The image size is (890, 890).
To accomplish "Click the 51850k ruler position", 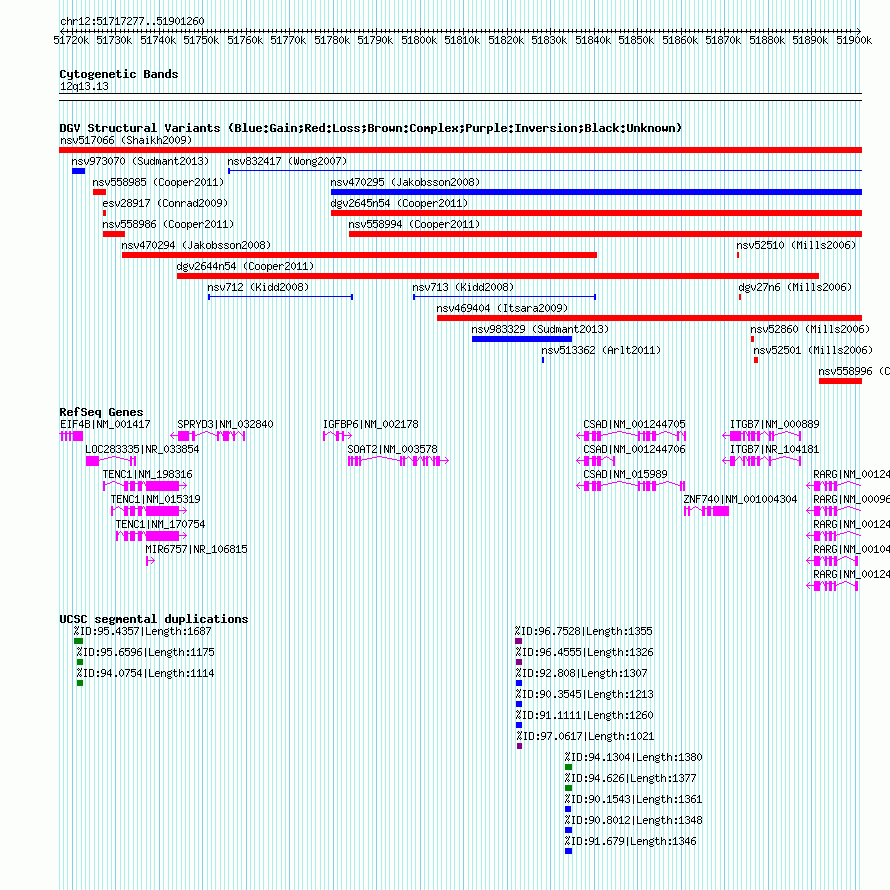I will [x=636, y=40].
